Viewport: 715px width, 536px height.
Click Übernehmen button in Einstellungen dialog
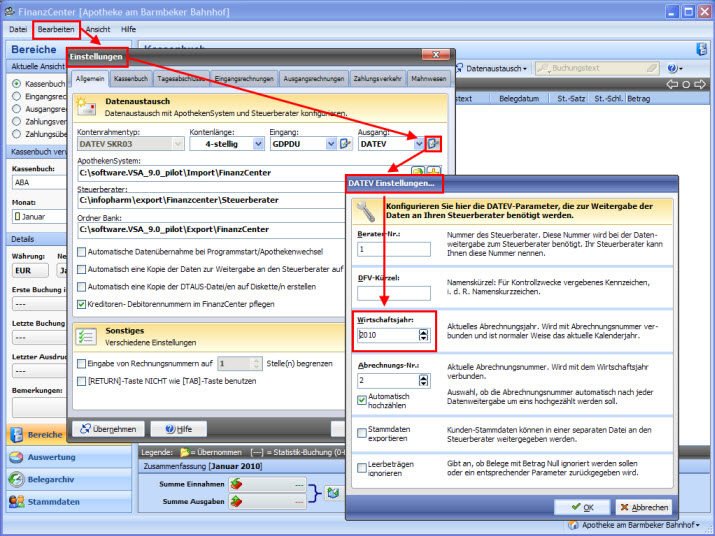click(107, 428)
